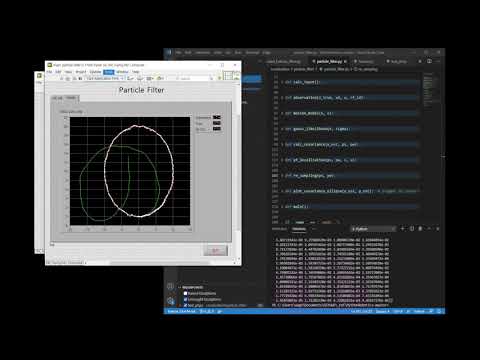This screenshot has height=360, width=480.
Task: Click third plot legend color swatch
Action: click(x=217, y=129)
